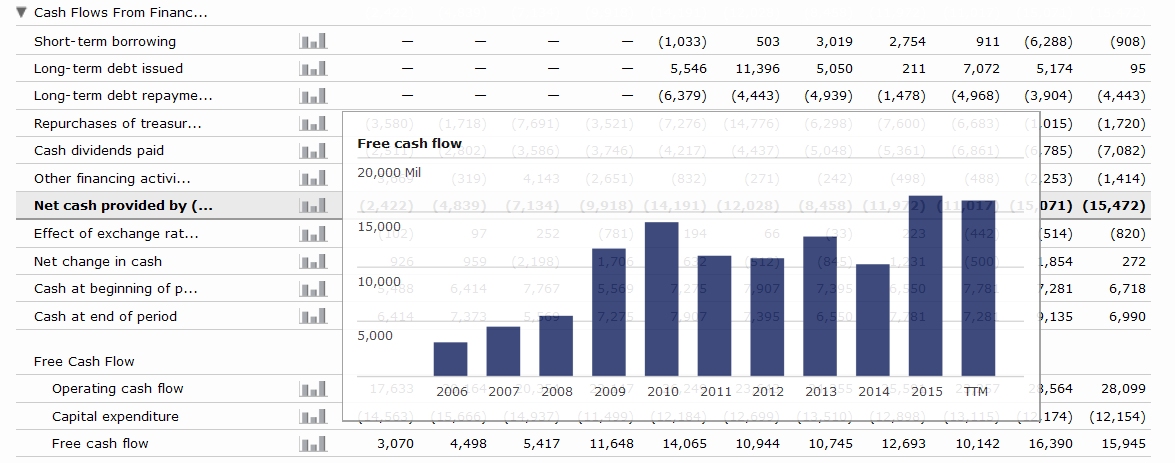Image resolution: width=1175 pixels, height=463 pixels.
Task: Click the 2015 bar in the chart
Action: [925, 286]
